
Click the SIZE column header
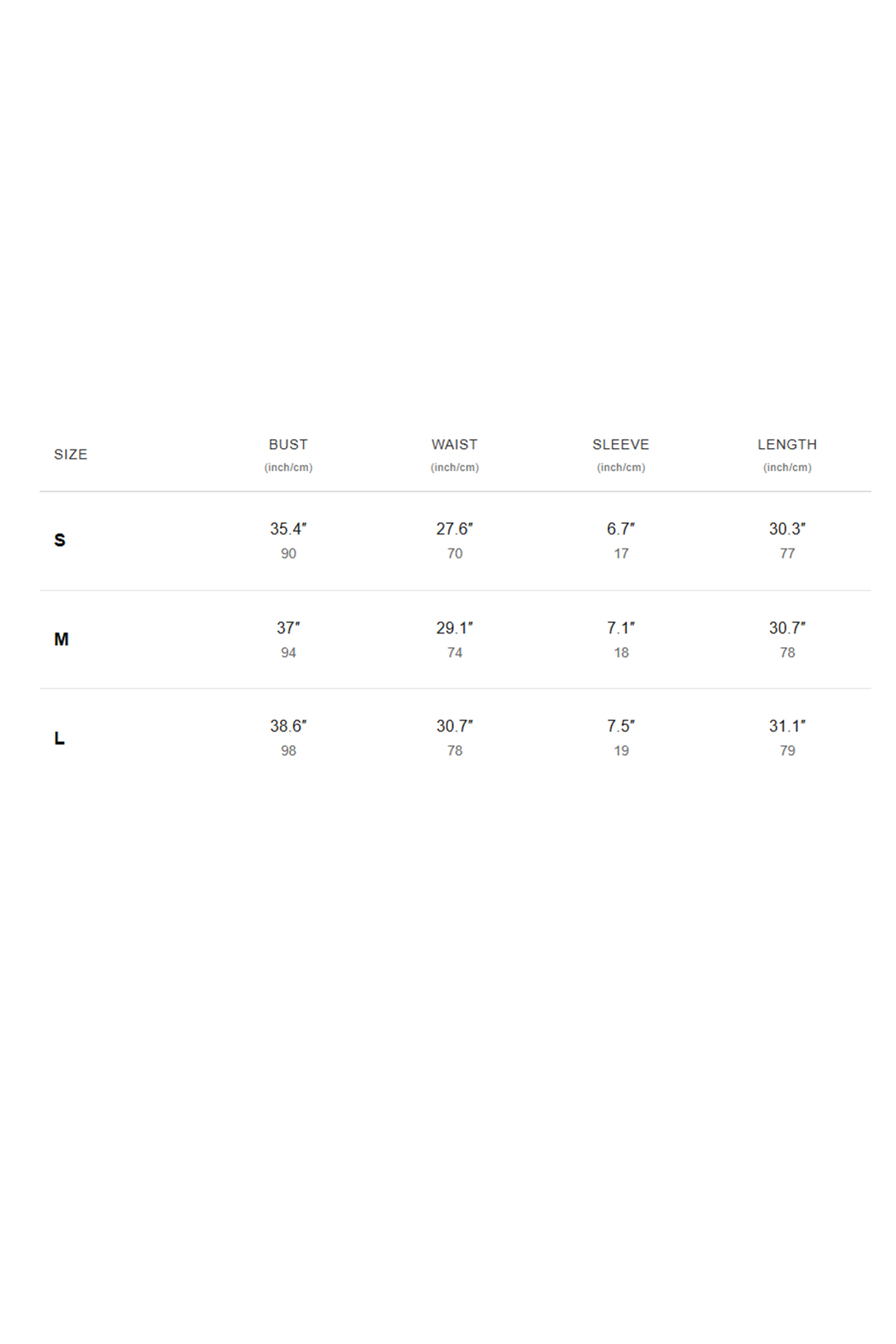click(71, 455)
